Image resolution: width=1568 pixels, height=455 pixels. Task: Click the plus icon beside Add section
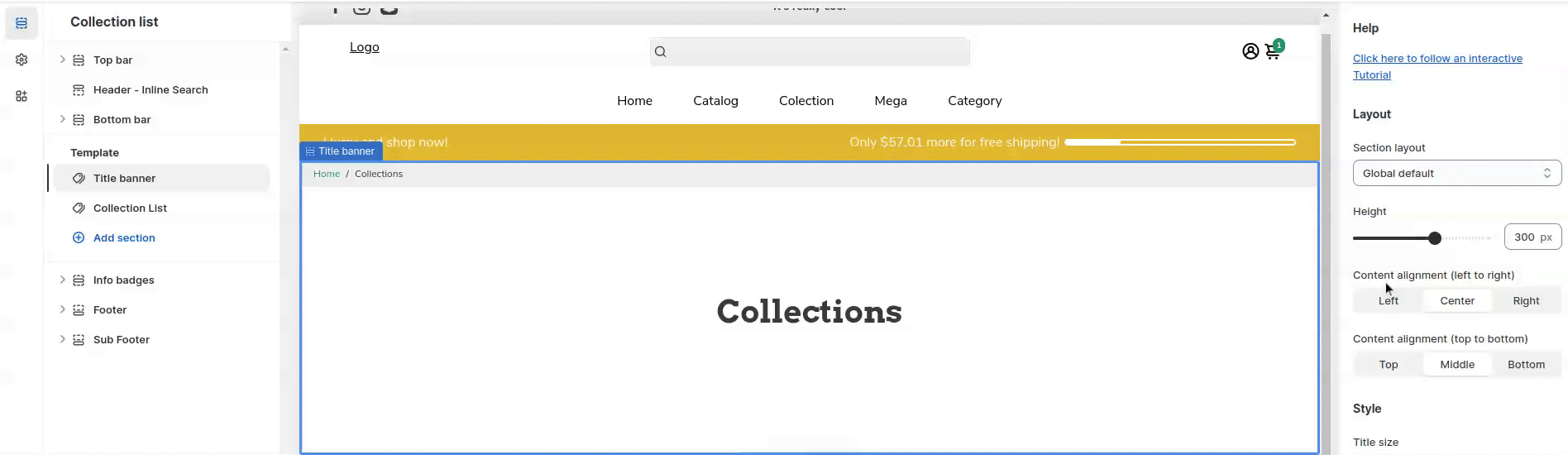79,237
